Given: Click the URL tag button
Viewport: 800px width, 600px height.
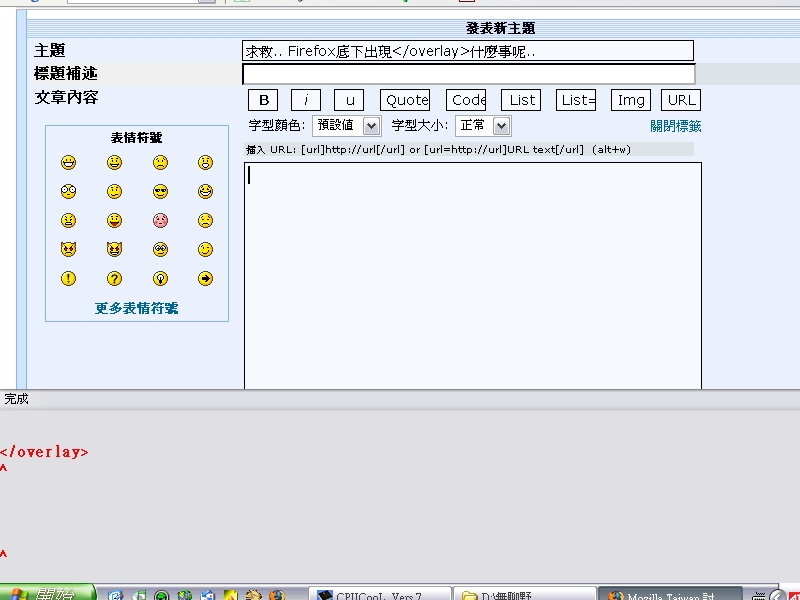Looking at the screenshot, I should pos(681,100).
